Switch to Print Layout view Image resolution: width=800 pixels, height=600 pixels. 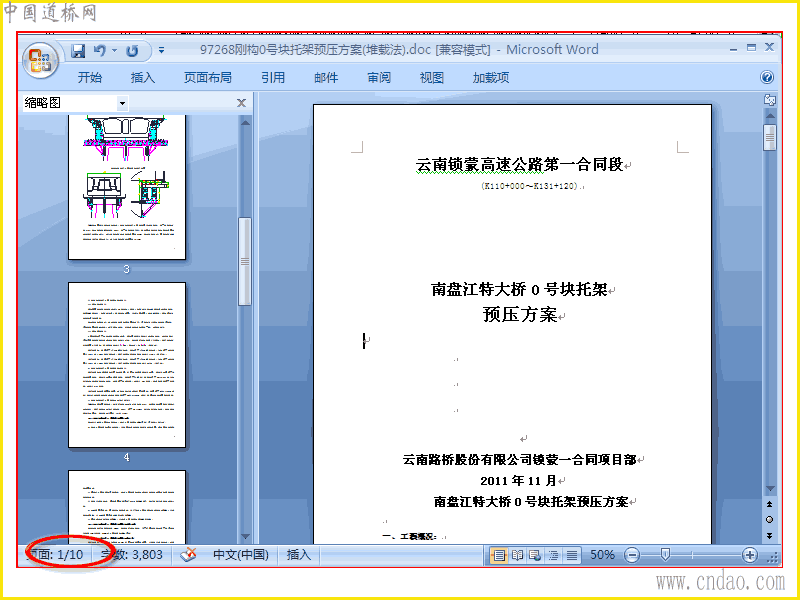point(499,555)
